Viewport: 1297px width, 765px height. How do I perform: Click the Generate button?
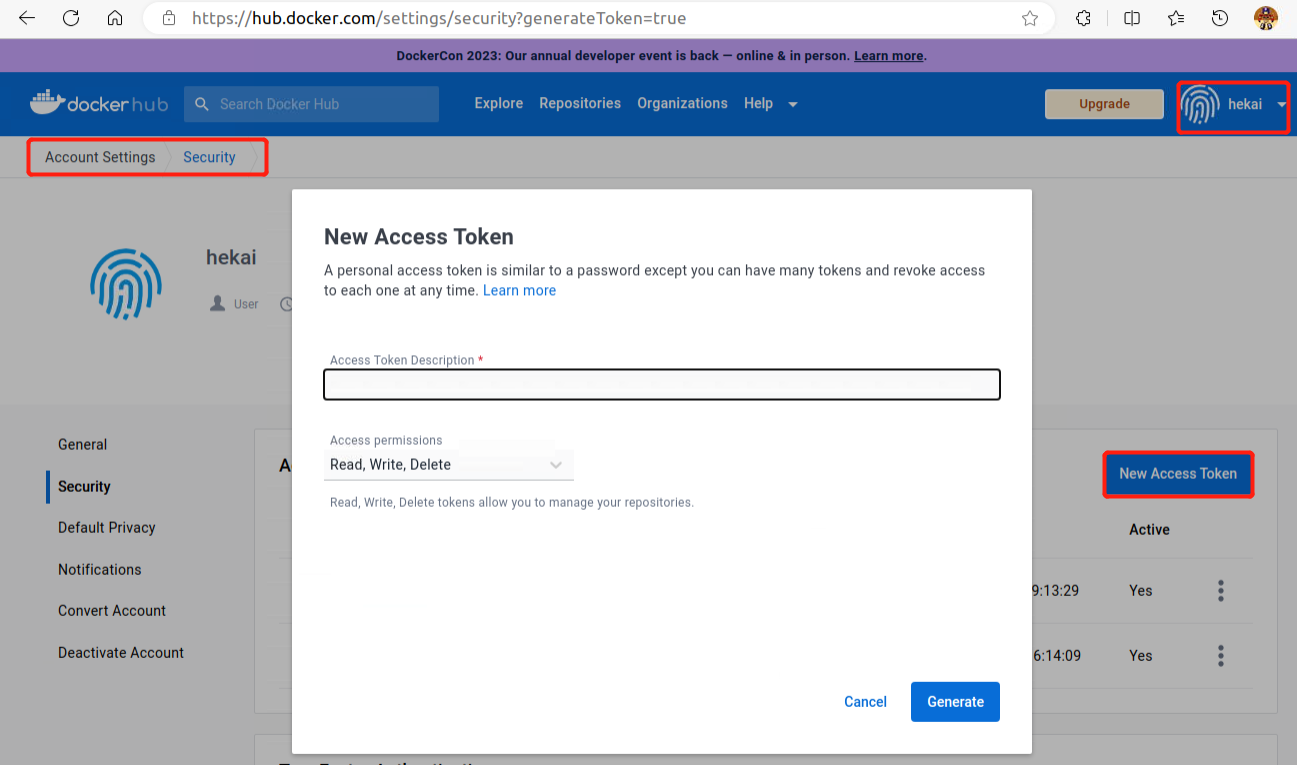(x=955, y=702)
